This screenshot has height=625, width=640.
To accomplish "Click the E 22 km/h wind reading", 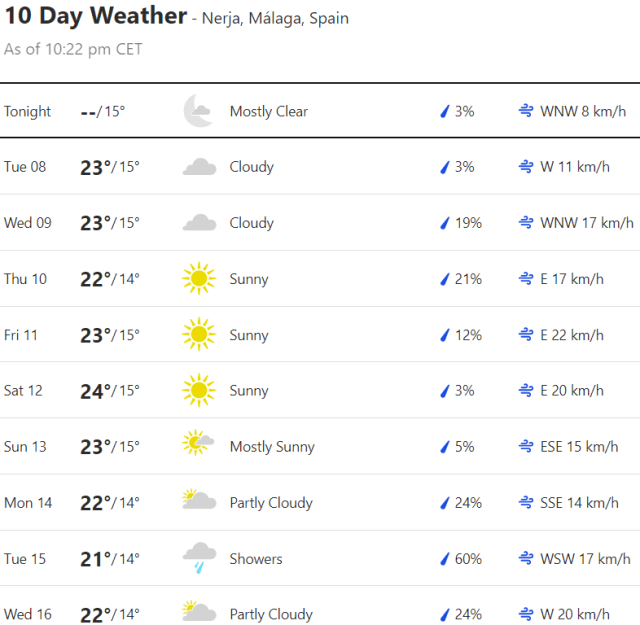I will click(x=572, y=335).
